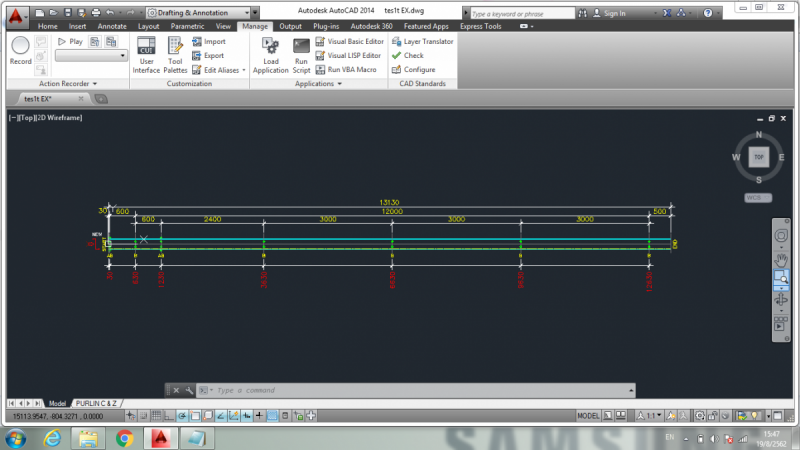Toggle Object Snap Tracking in status bar
This screenshot has width=800, height=450.
pyautogui.click(x=220, y=416)
